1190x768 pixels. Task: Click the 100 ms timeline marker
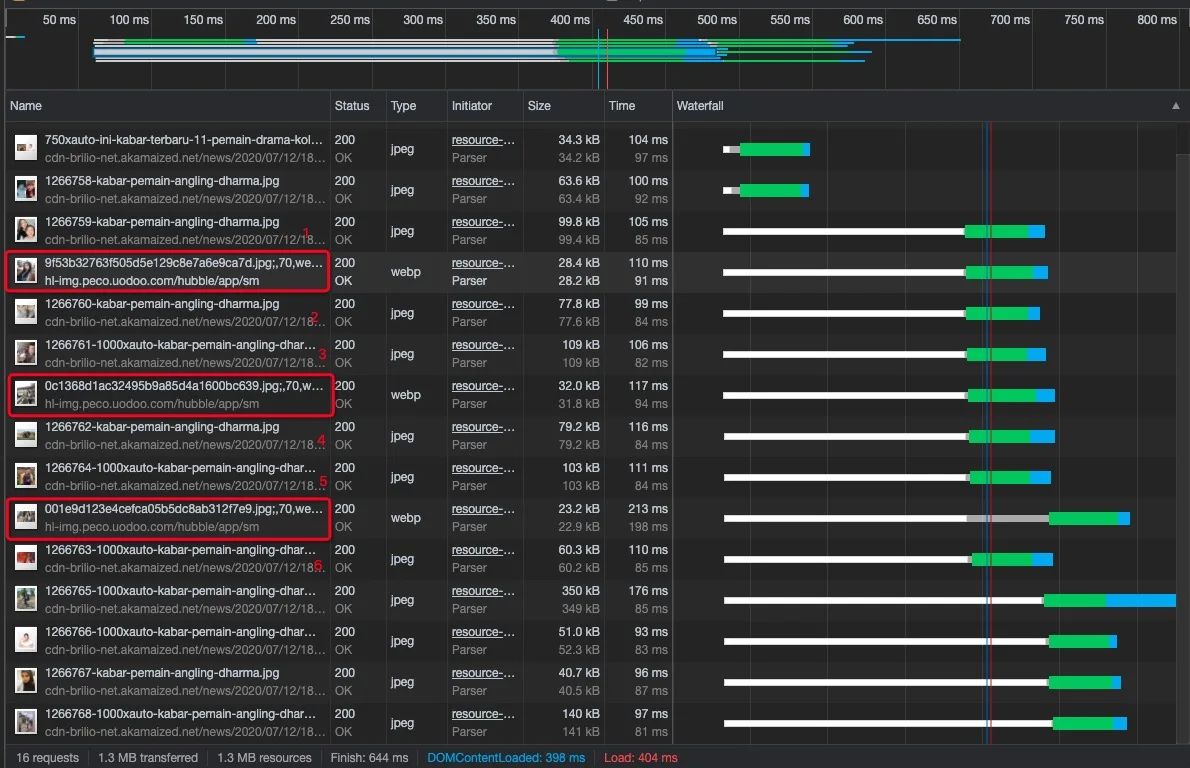pos(129,20)
